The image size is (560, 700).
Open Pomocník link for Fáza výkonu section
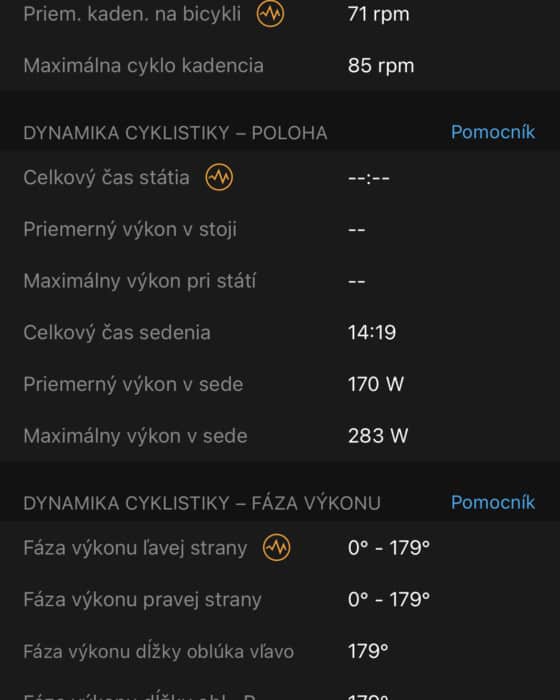tap(493, 503)
